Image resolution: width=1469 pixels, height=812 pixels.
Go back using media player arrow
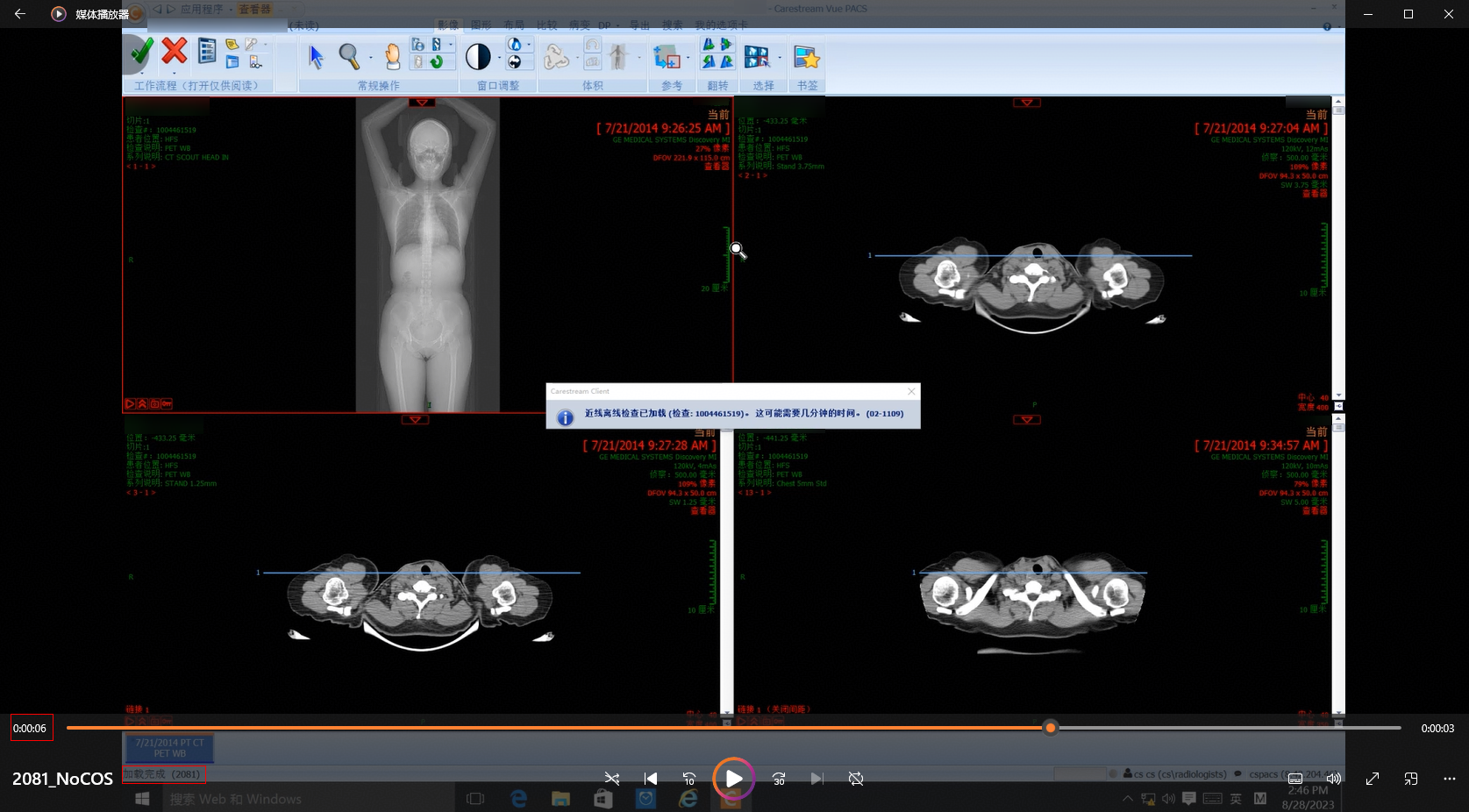19,14
